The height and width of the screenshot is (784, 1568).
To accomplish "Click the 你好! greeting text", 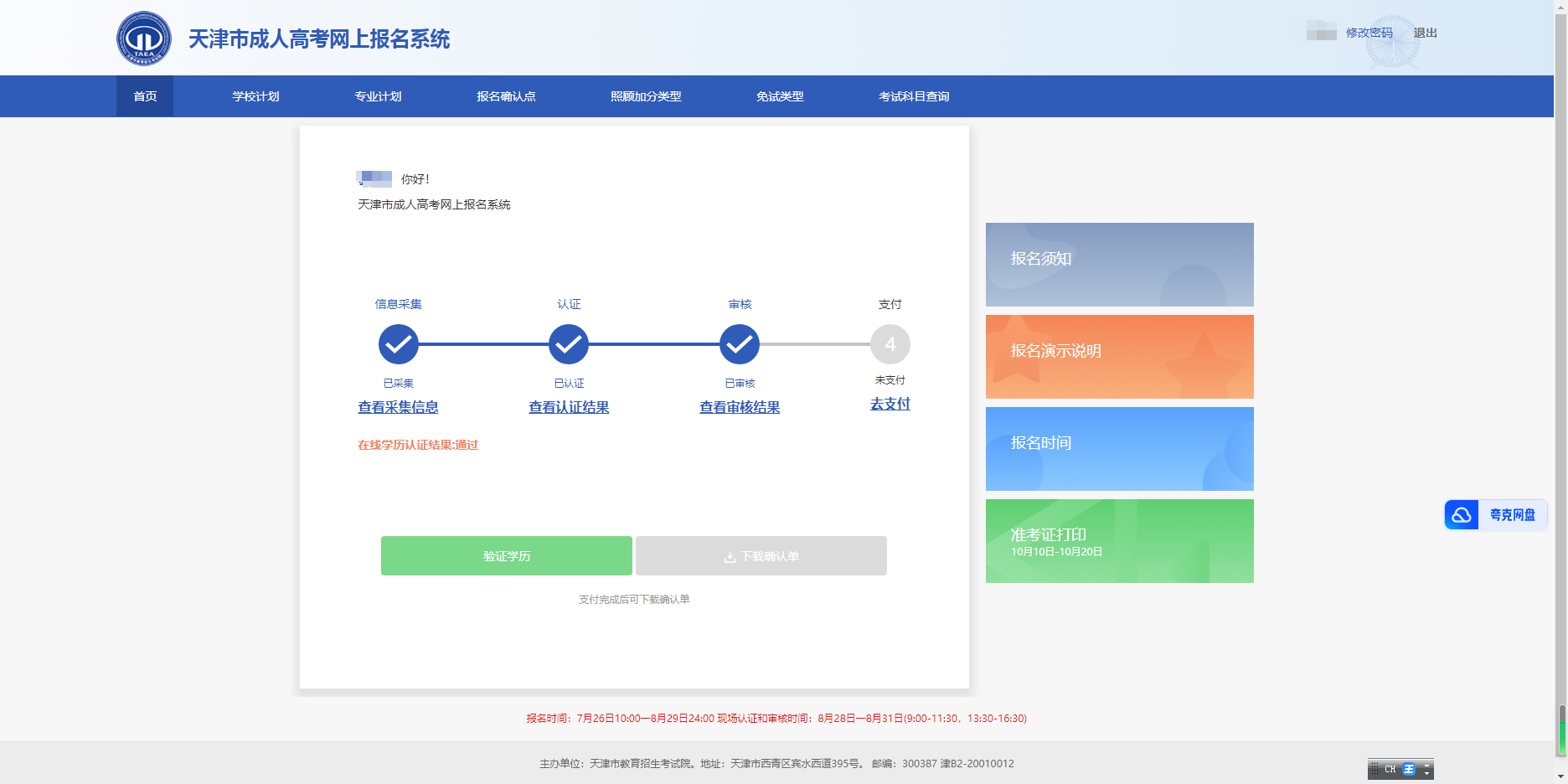I will [x=415, y=179].
